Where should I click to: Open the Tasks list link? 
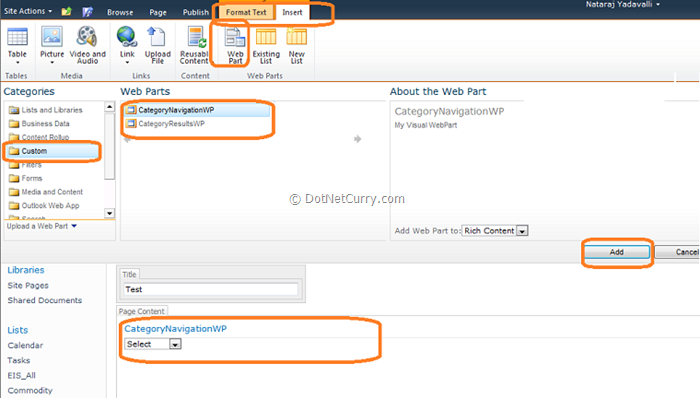click(19, 360)
